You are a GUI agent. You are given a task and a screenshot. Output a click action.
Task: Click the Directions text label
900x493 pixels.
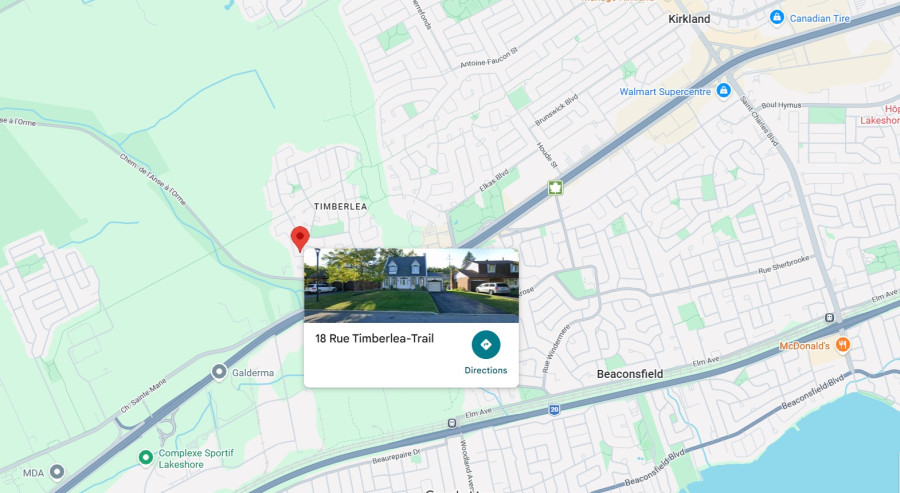486,370
